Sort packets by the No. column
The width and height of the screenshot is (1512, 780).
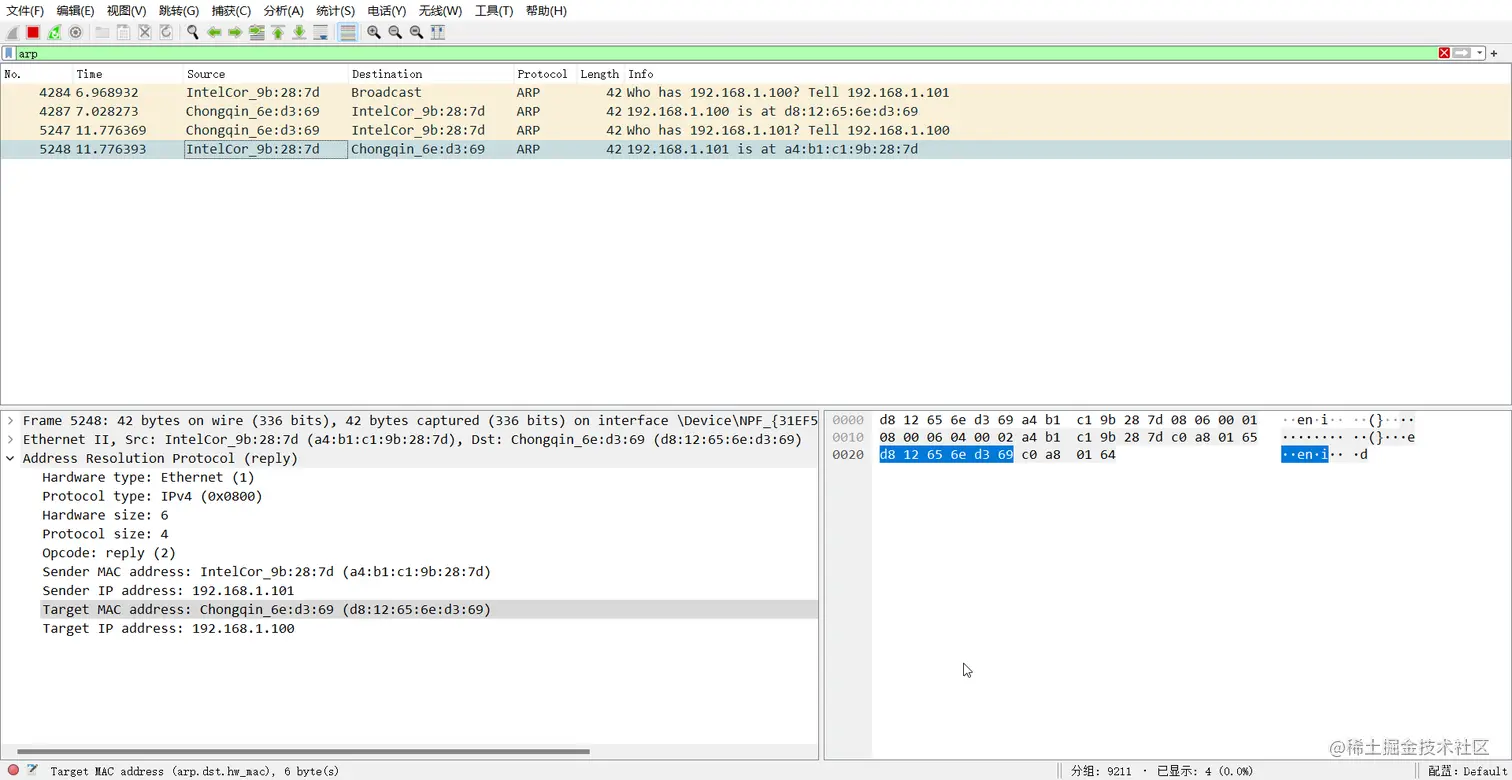(x=37, y=74)
